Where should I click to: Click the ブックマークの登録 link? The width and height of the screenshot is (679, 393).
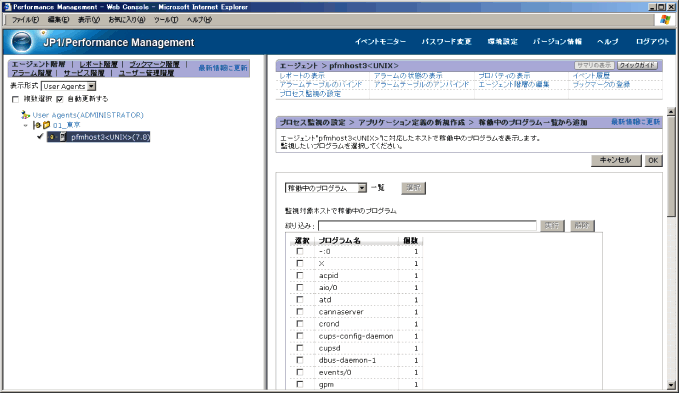(601, 84)
